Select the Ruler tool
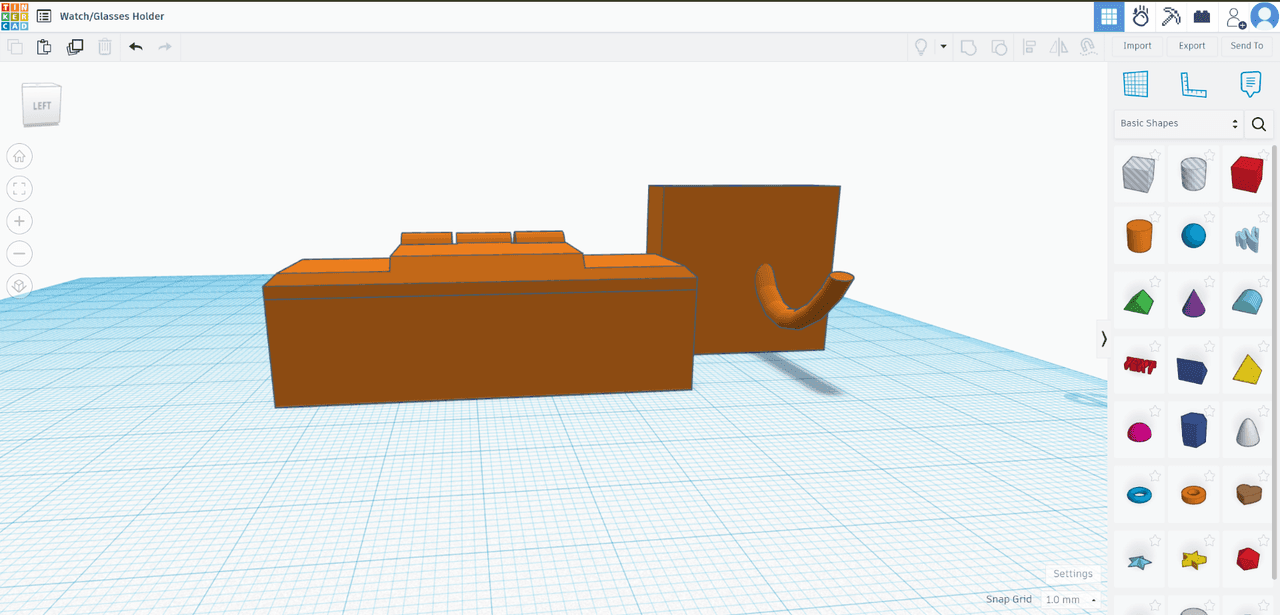1280x615 pixels. (x=1193, y=85)
